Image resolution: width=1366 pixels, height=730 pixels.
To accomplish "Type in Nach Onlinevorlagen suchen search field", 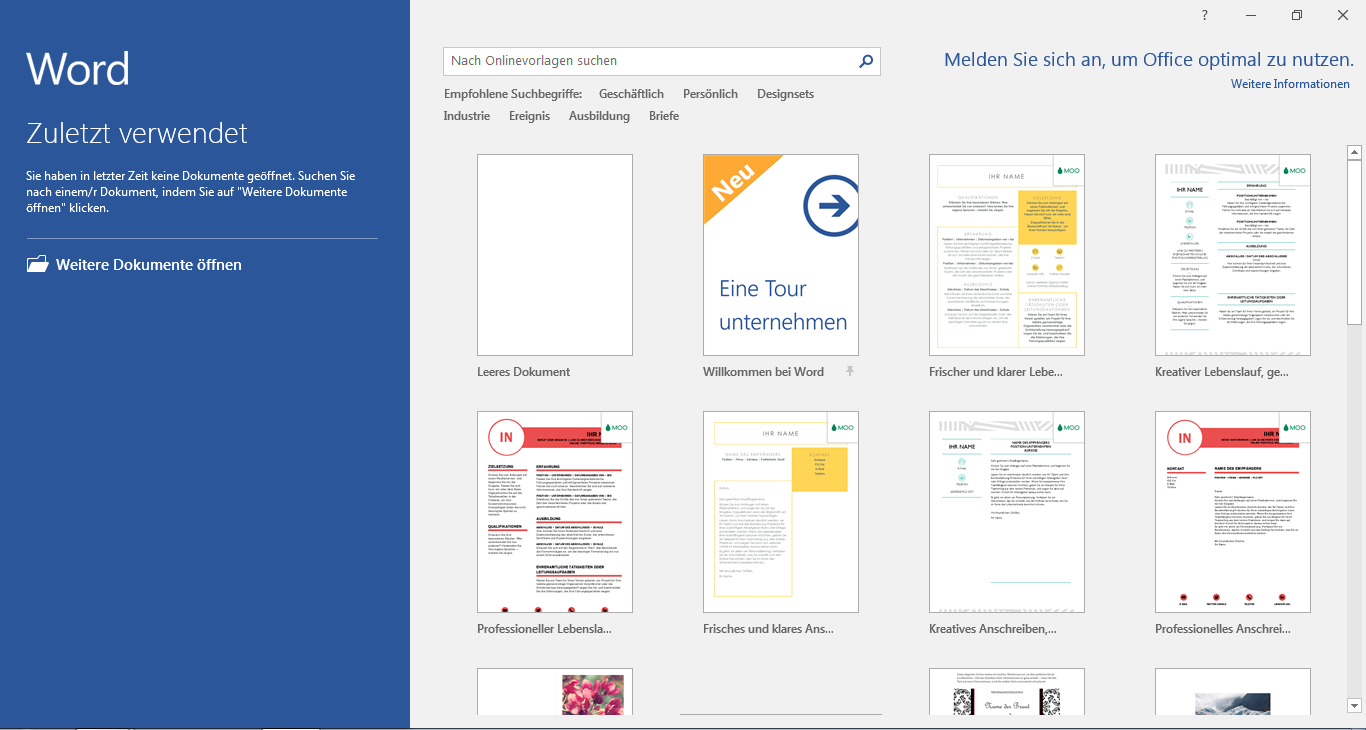I will click(x=648, y=62).
